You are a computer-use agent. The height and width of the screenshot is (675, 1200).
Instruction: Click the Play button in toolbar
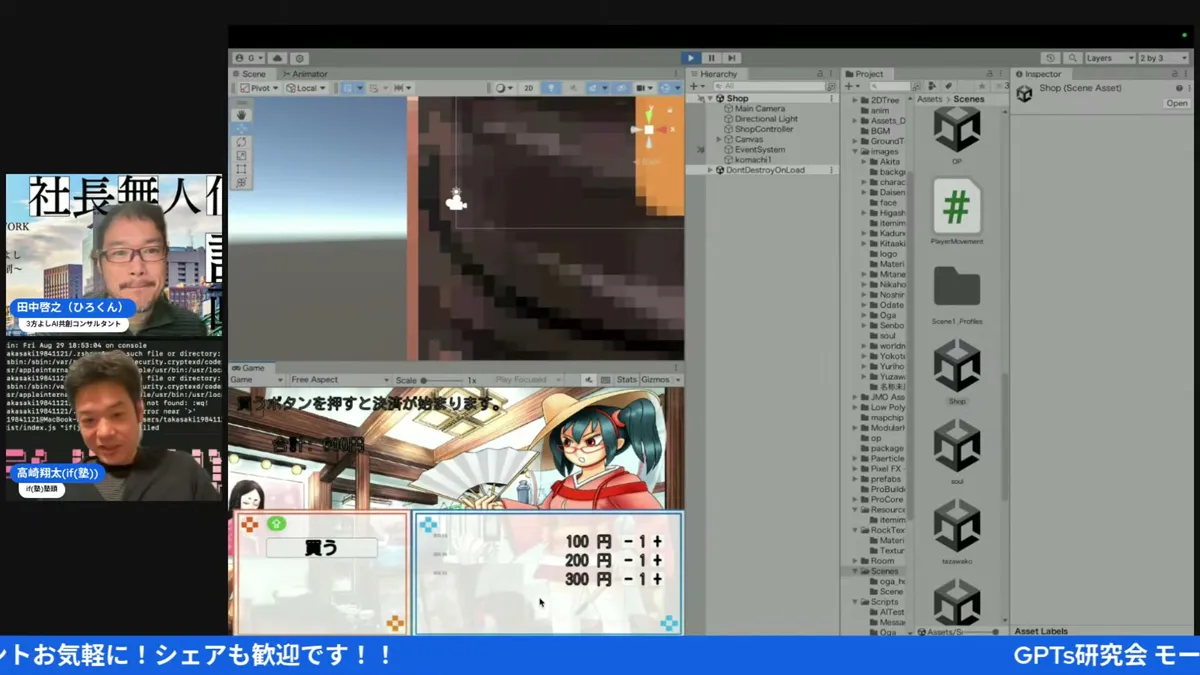691,58
